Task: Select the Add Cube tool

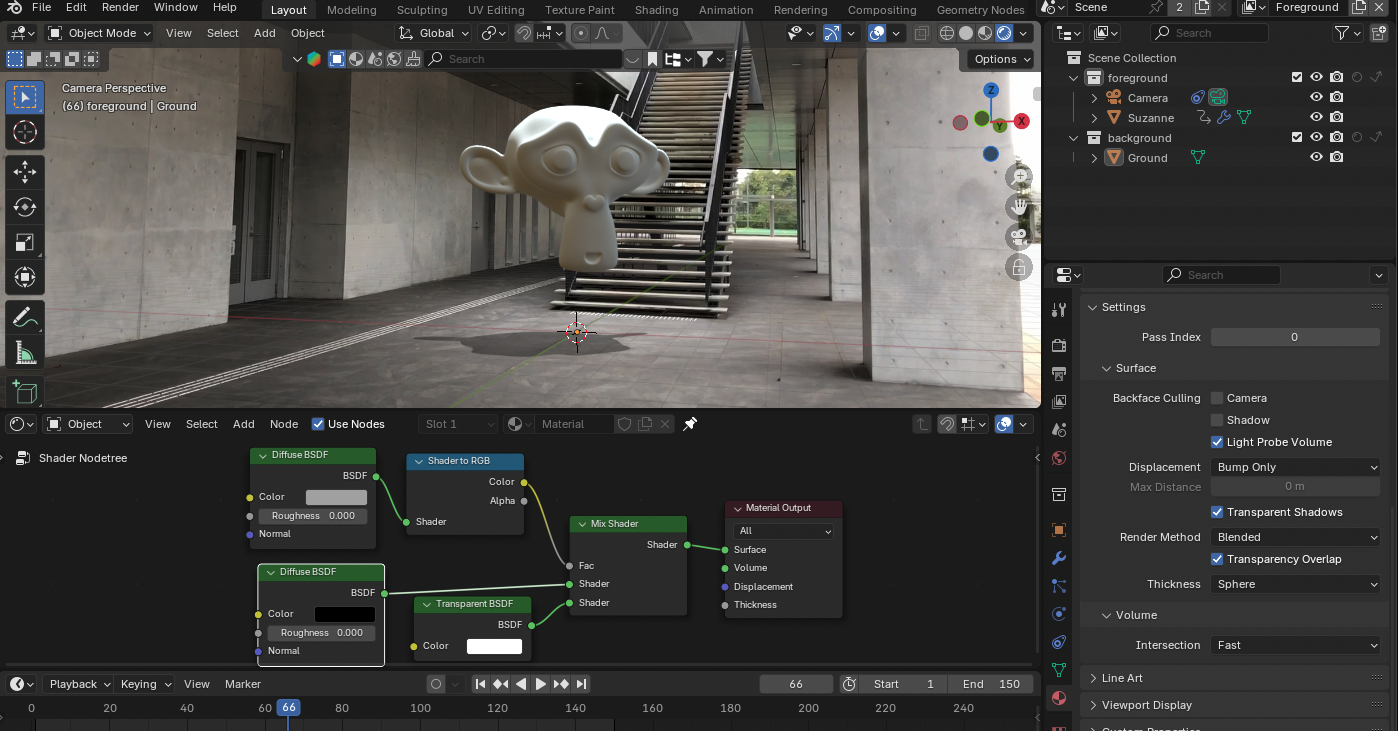Action: point(25,392)
